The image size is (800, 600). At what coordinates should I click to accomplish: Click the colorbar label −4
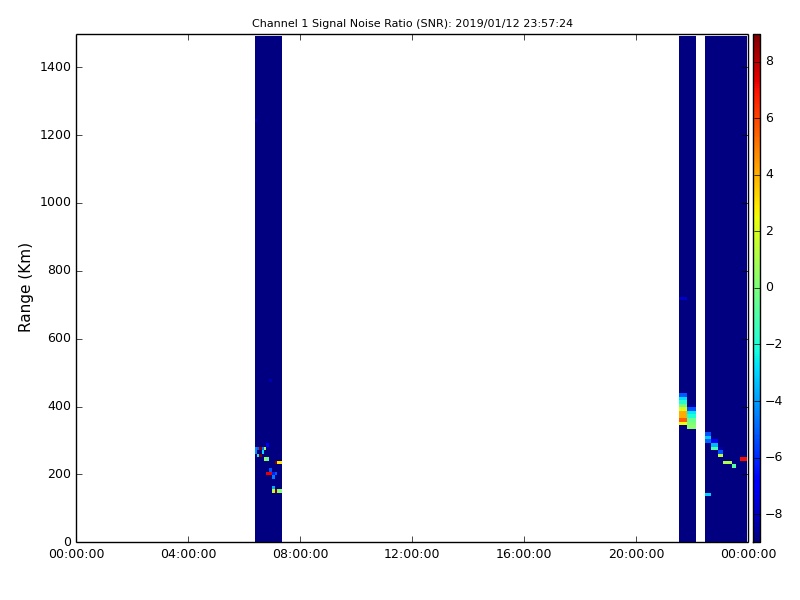774,401
